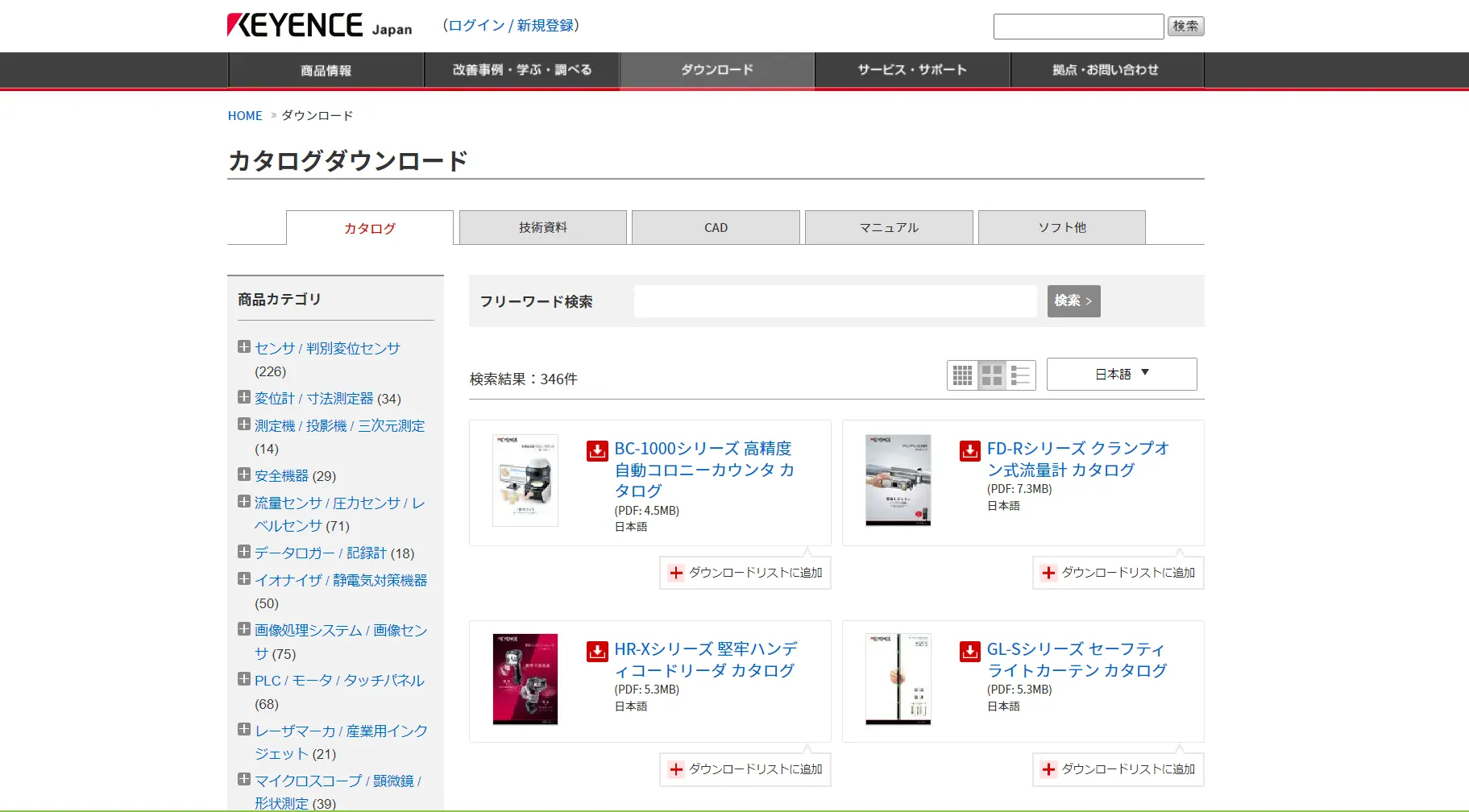Expand the データロガー / 記録計 category

coord(244,552)
